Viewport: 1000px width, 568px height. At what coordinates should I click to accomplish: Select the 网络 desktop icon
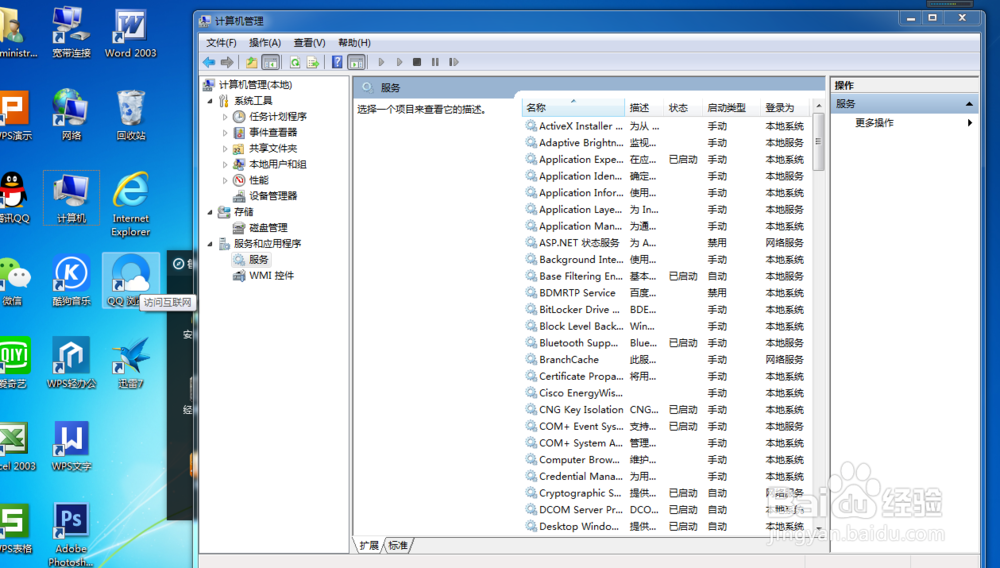point(71,115)
